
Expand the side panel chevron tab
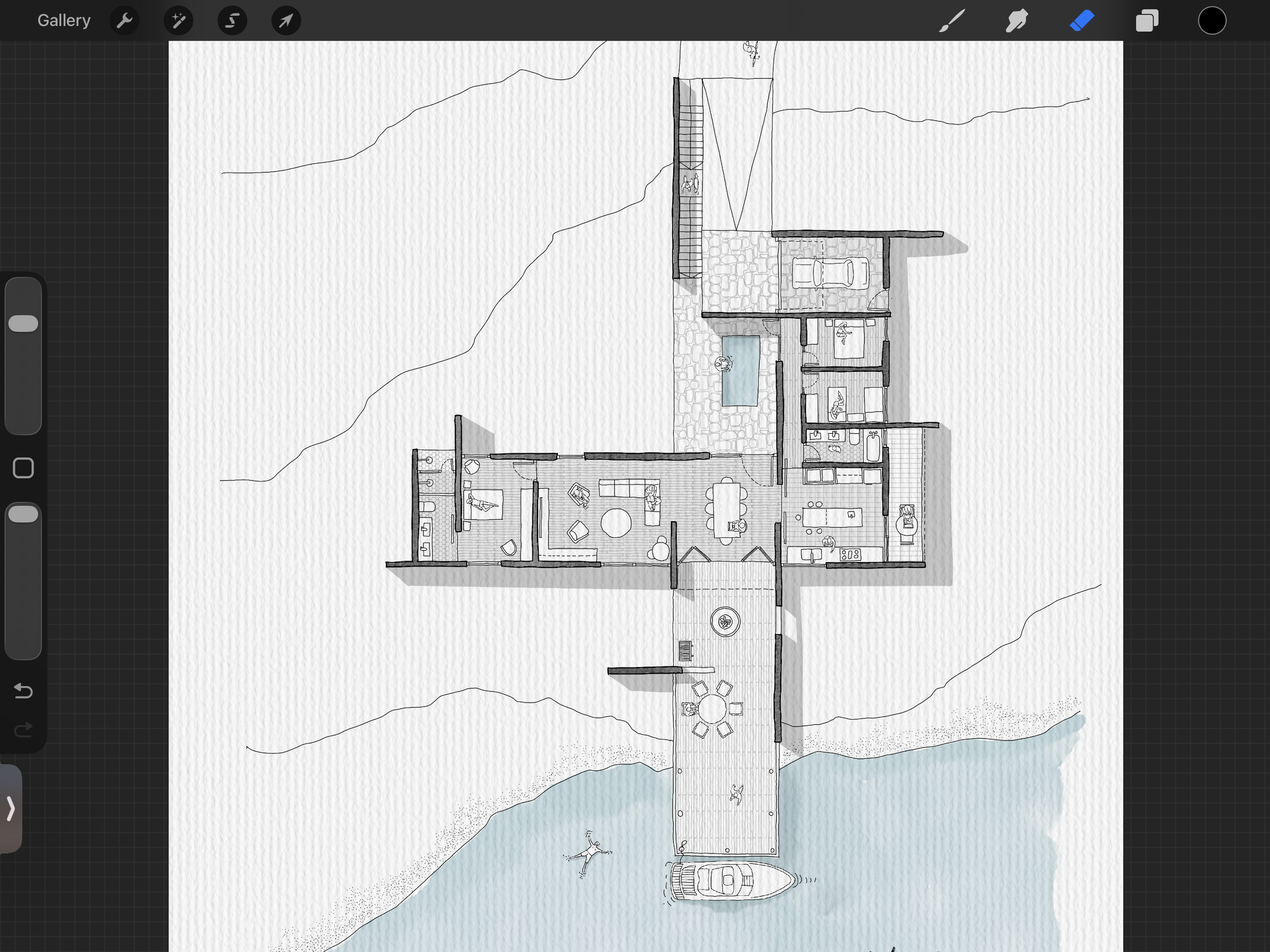click(10, 808)
